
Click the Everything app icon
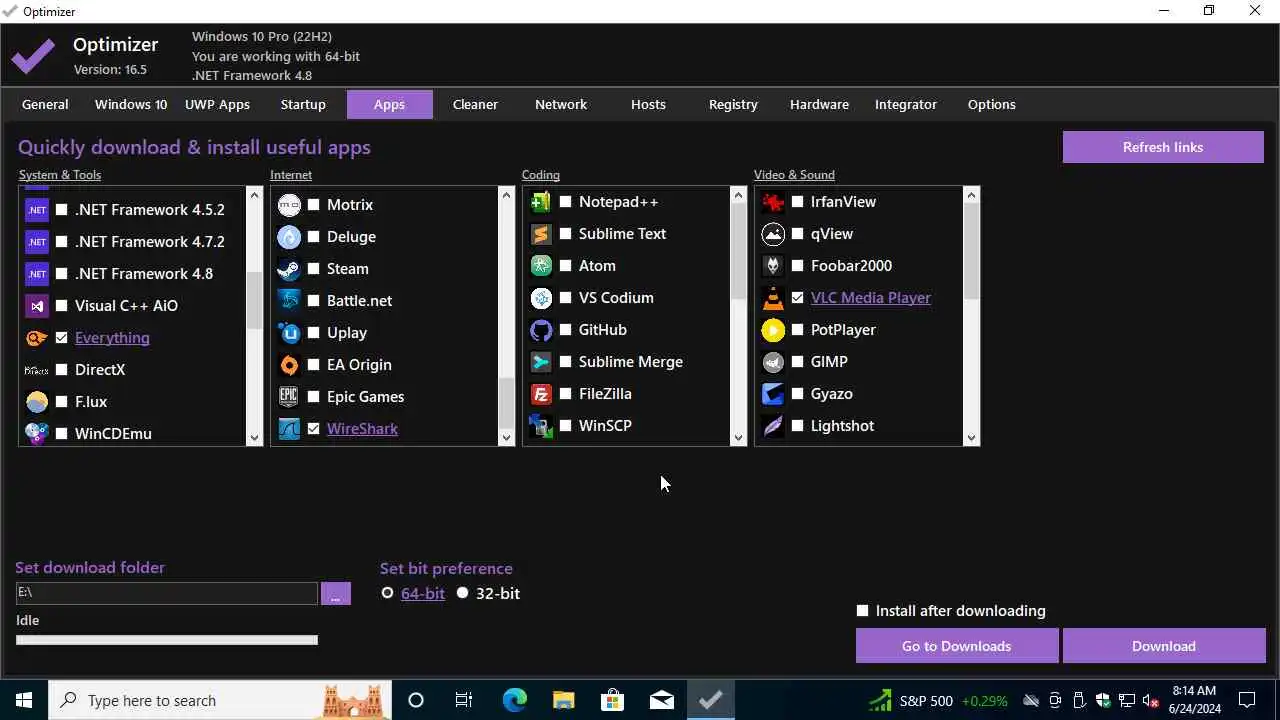[37, 338]
